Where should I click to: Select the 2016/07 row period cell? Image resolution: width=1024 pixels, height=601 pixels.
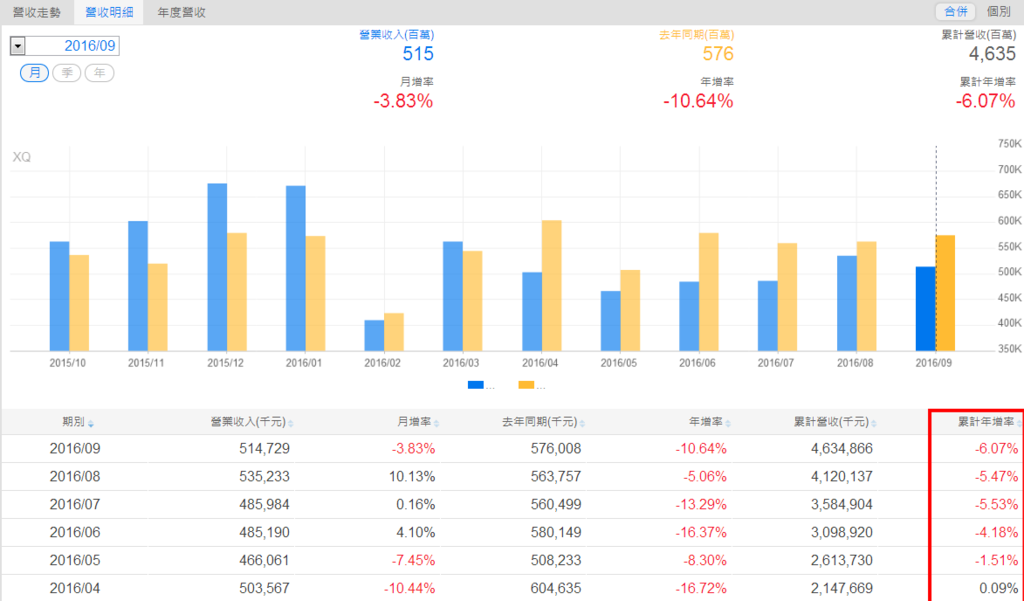click(x=75, y=504)
